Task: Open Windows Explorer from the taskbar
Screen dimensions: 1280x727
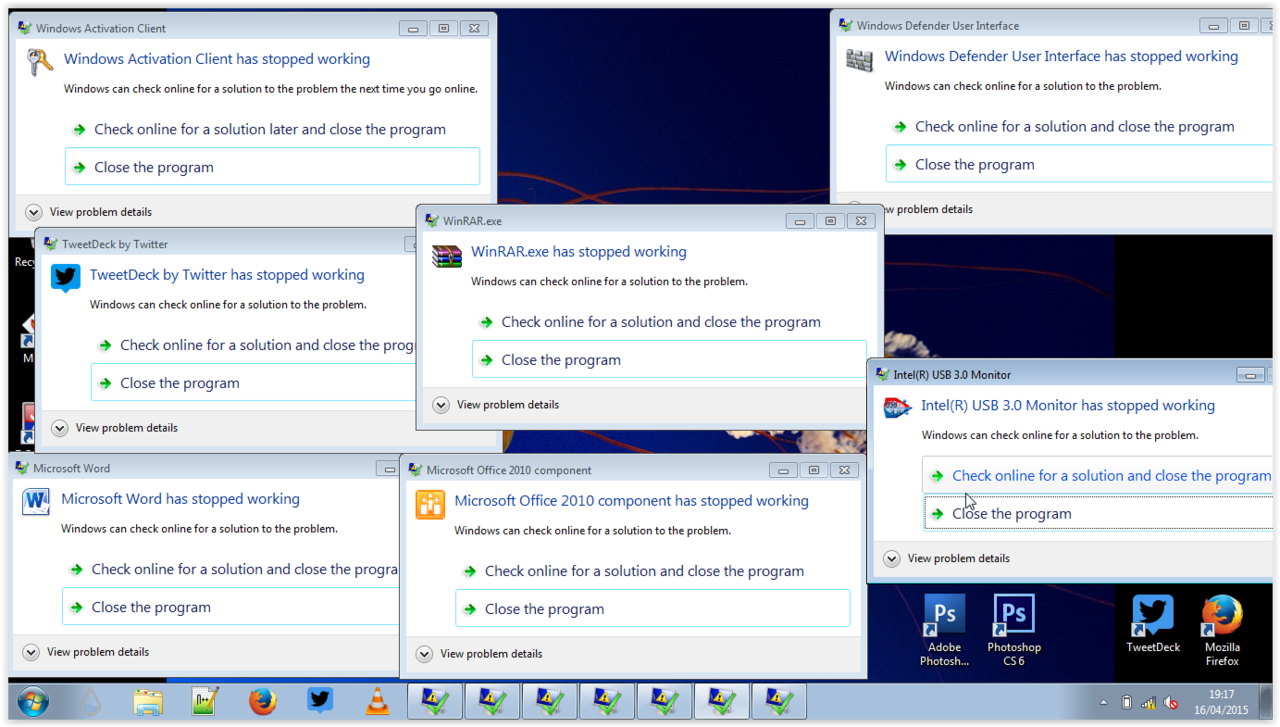Action: 148,702
